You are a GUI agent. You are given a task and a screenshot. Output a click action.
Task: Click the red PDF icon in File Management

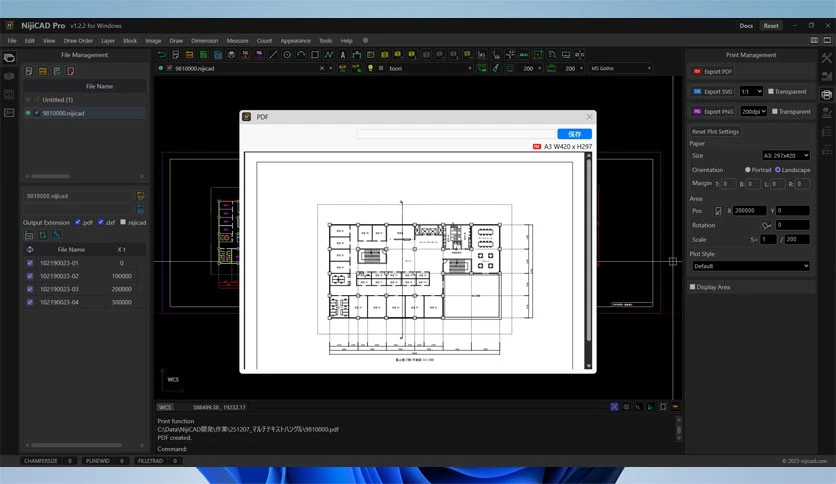(70, 71)
